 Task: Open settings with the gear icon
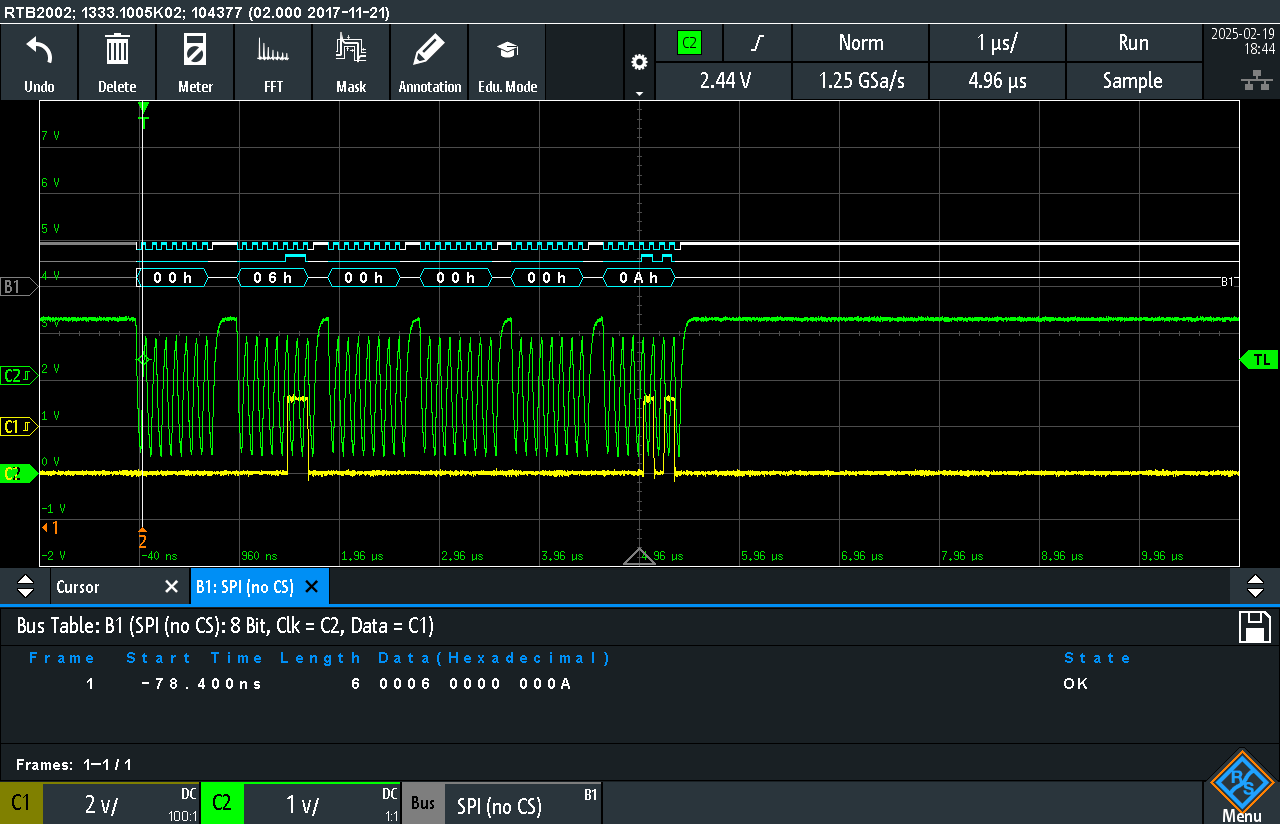tap(639, 62)
